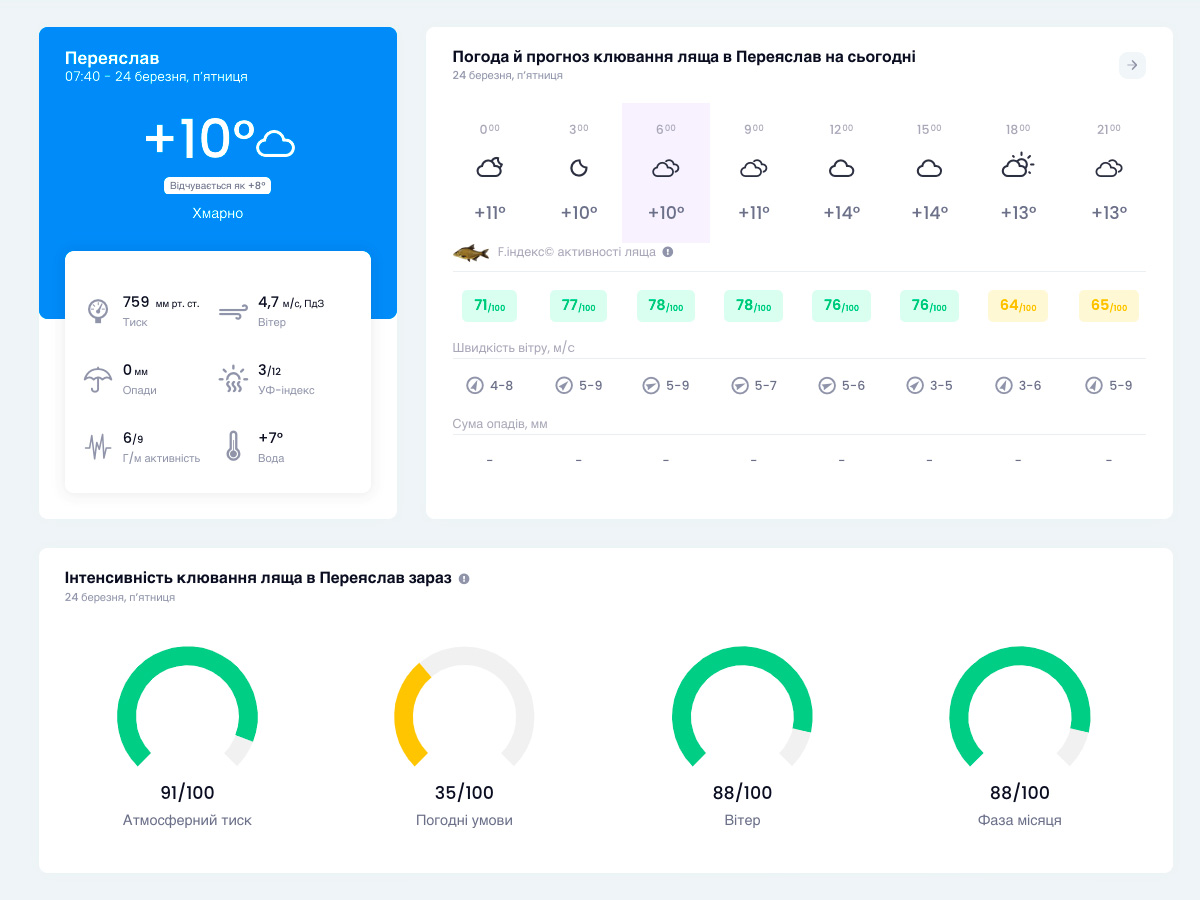Click the 64/100 yellow activity badge
This screenshot has height=900, width=1200.
(1018, 306)
